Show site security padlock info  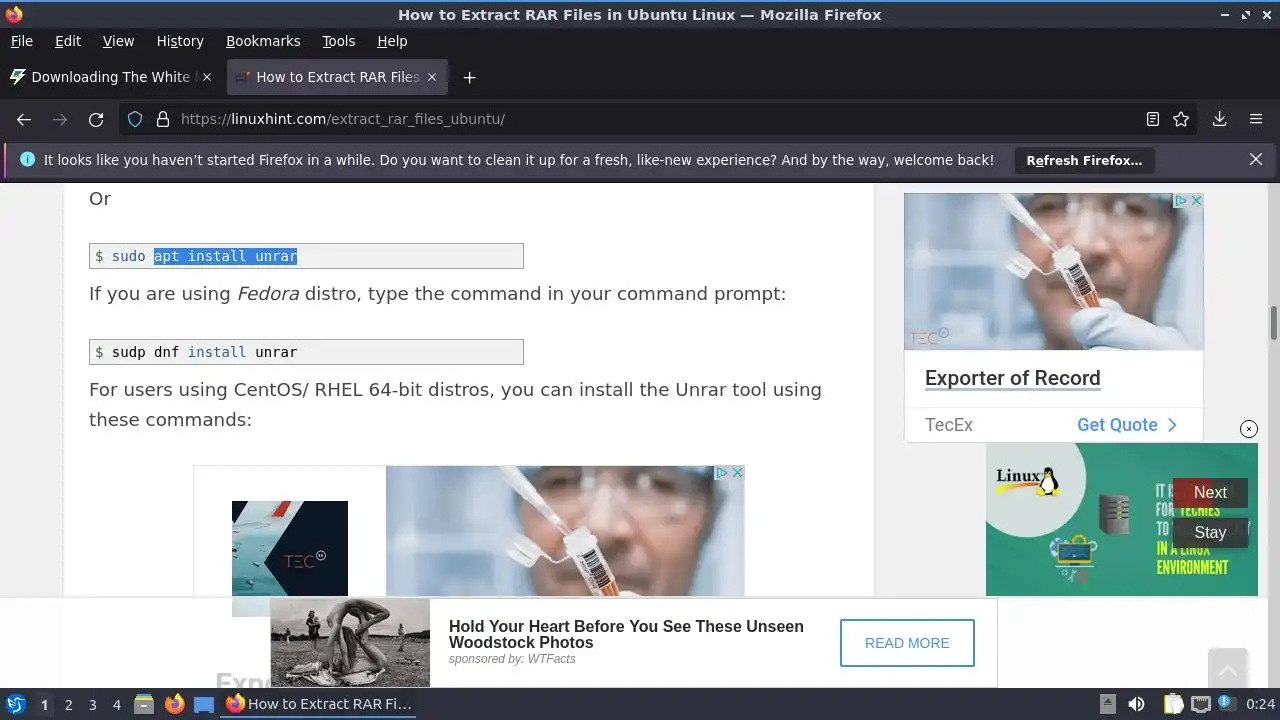pyautogui.click(x=163, y=119)
